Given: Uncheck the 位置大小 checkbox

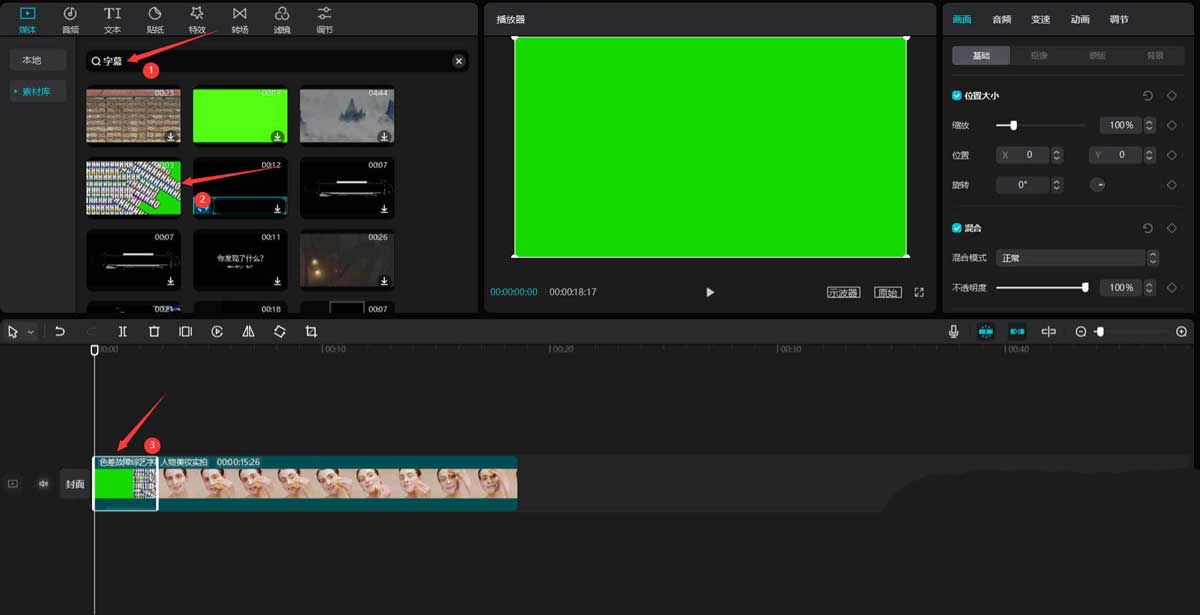Looking at the screenshot, I should coord(957,96).
